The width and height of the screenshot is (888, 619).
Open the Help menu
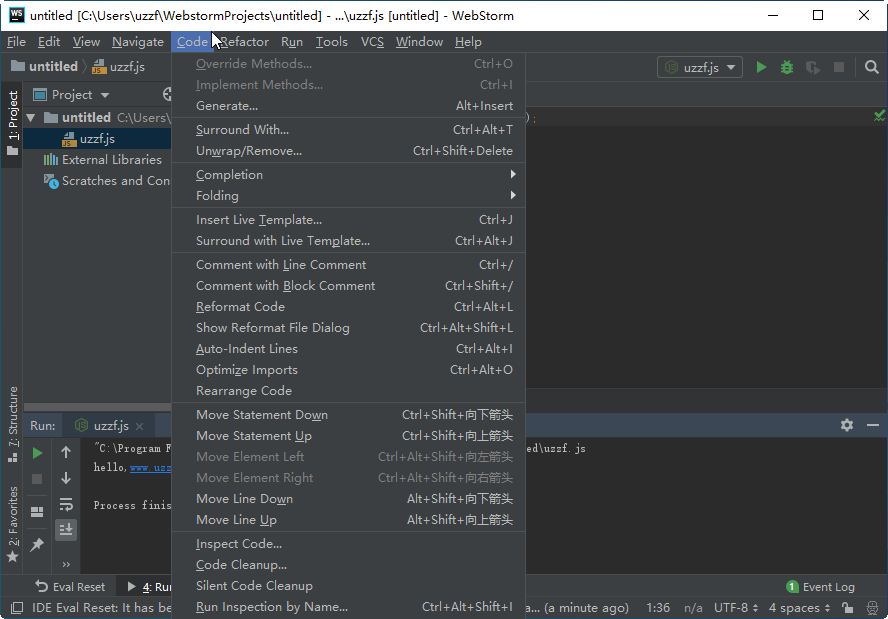(x=468, y=42)
